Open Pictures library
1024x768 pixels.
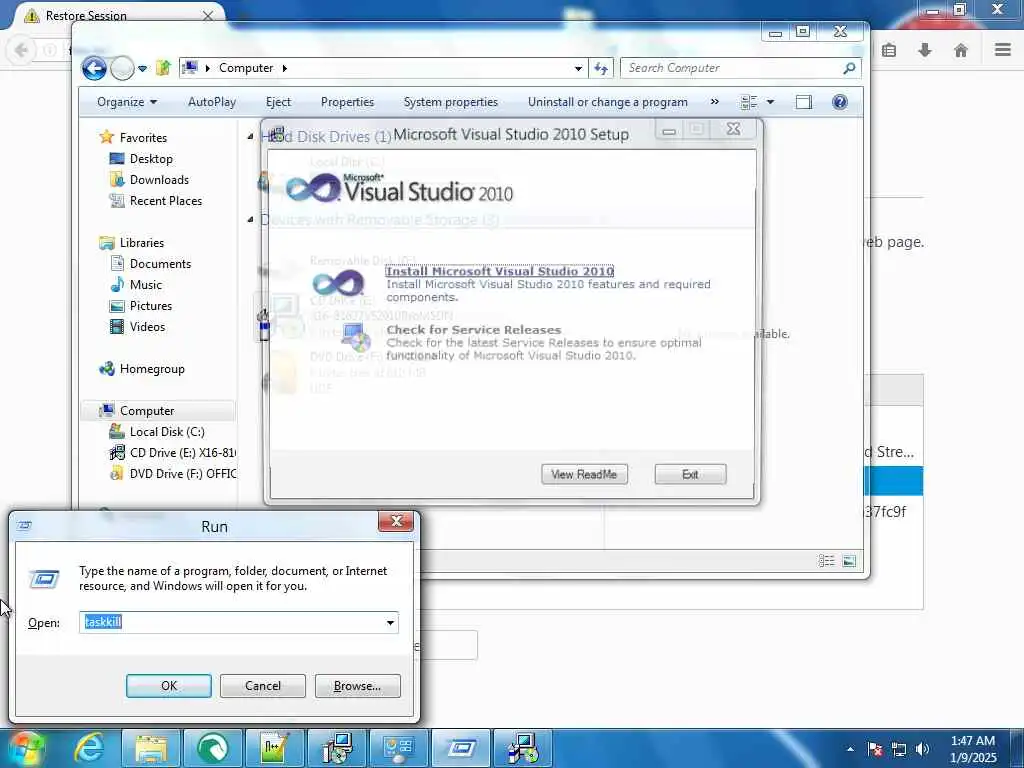tap(151, 306)
